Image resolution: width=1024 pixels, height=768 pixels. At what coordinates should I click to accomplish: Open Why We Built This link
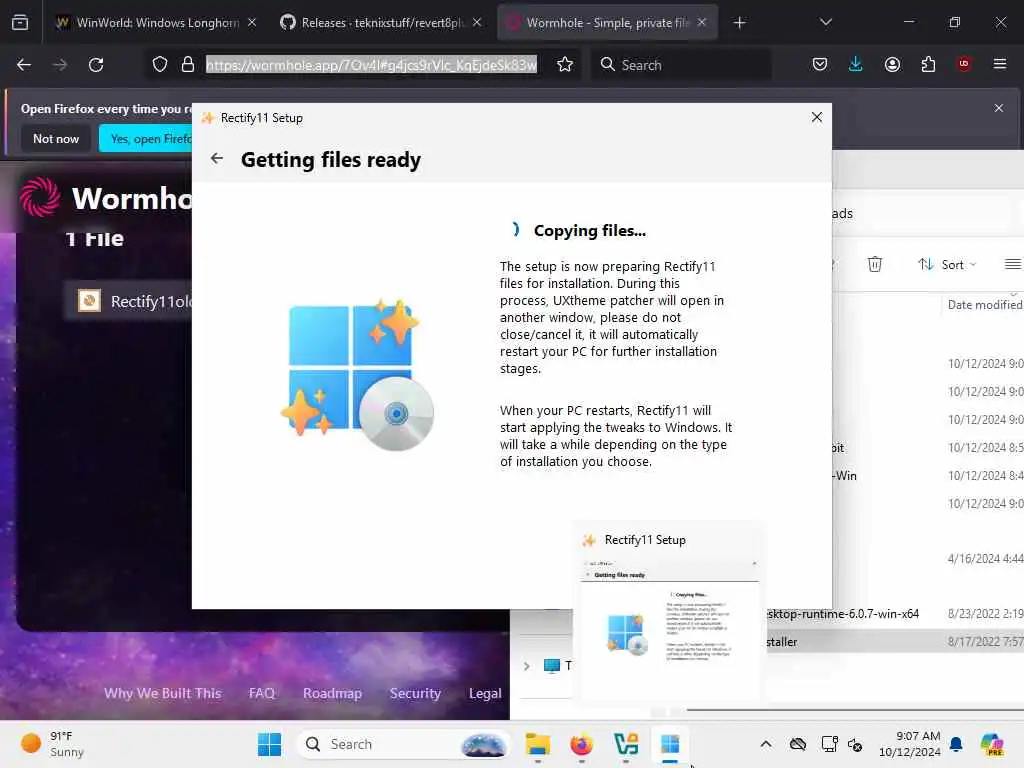point(163,693)
